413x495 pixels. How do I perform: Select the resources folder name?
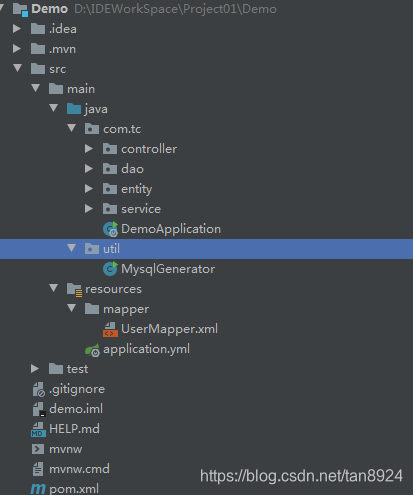[113, 289]
